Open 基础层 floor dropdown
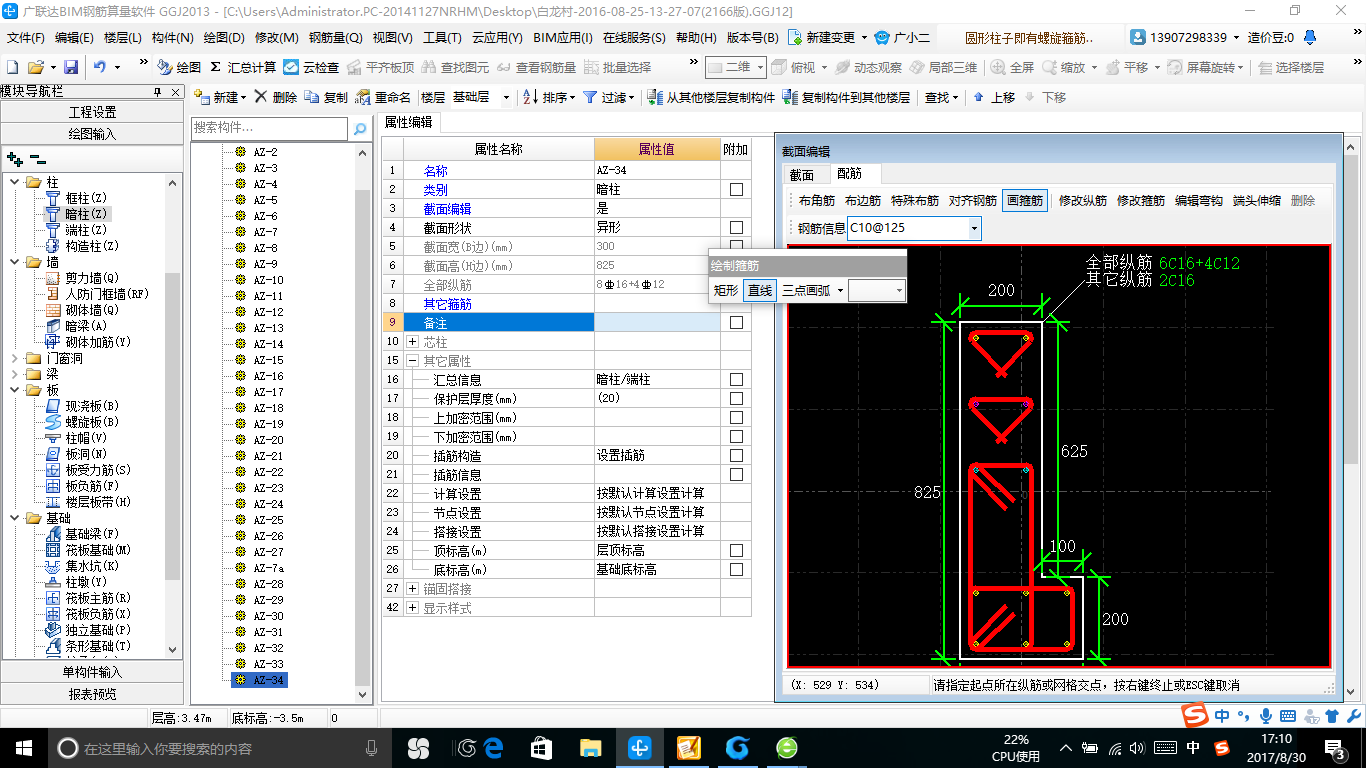Screen dimensions: 1366x768 (x=506, y=97)
